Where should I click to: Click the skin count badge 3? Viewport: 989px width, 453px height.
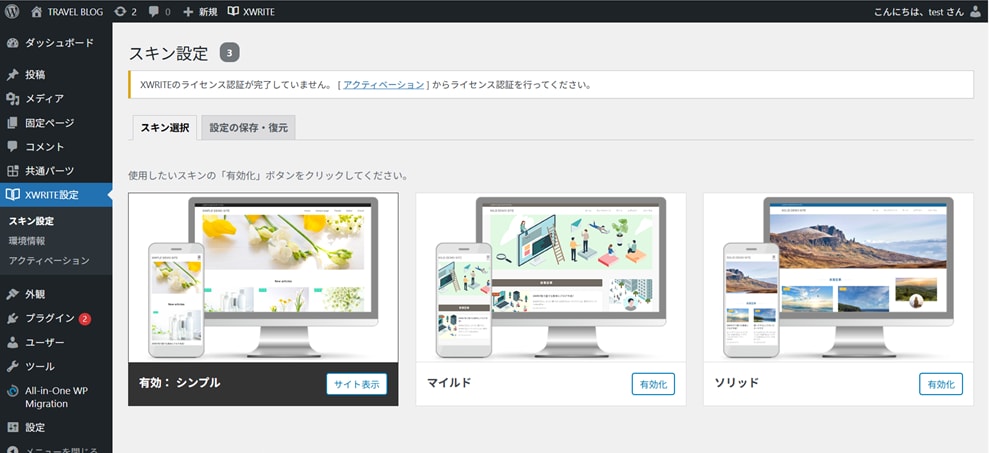(x=230, y=53)
